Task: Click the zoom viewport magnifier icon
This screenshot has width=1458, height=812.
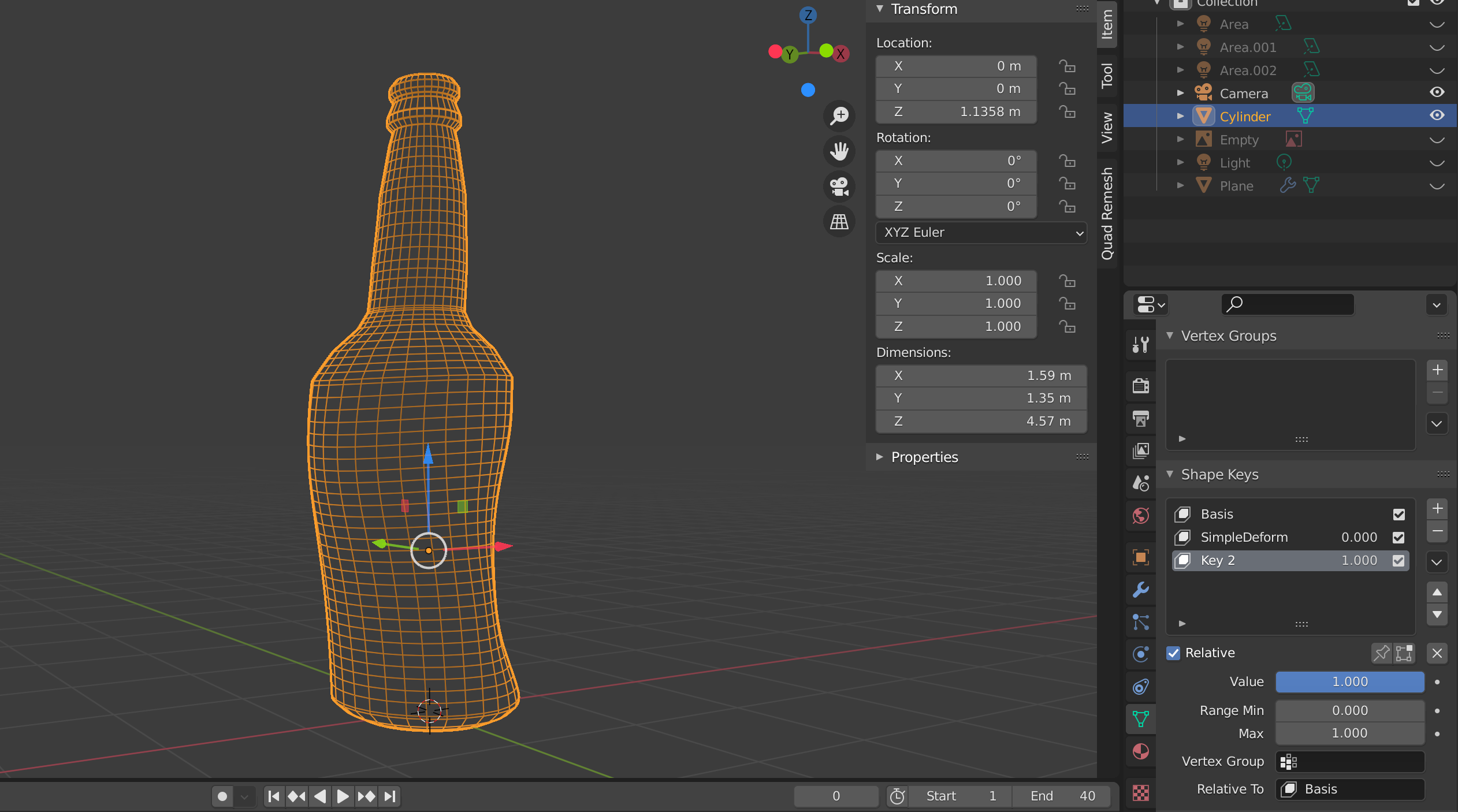Action: (839, 116)
